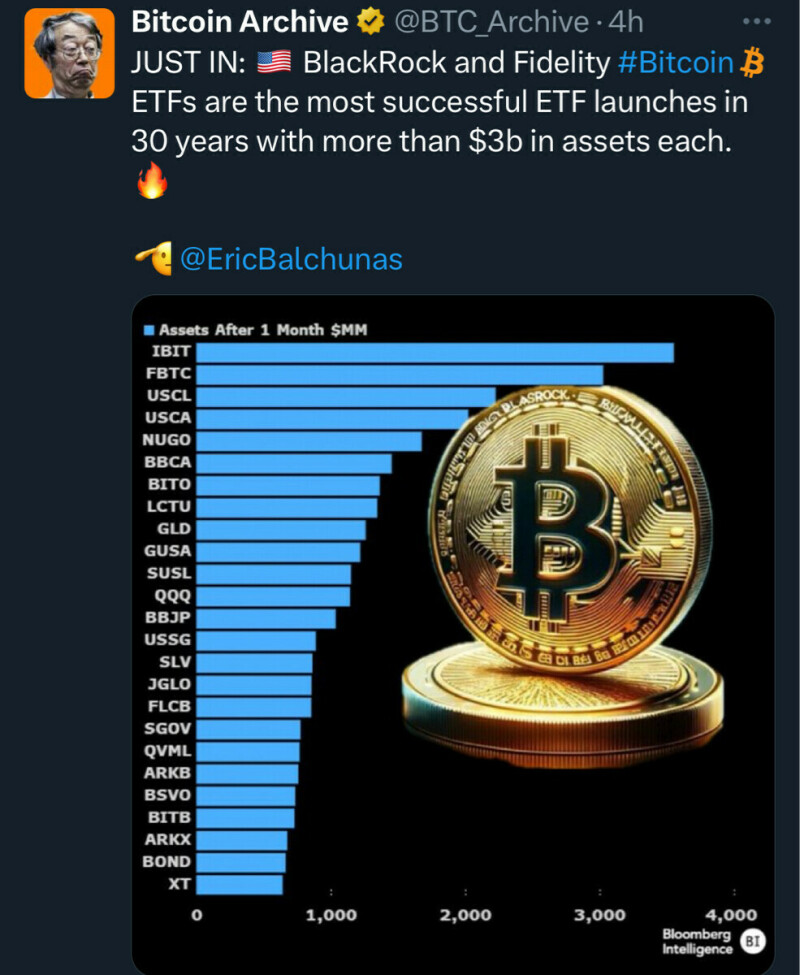Click the Bloomberg Intelligence label
The image size is (800, 975).
coord(696,941)
